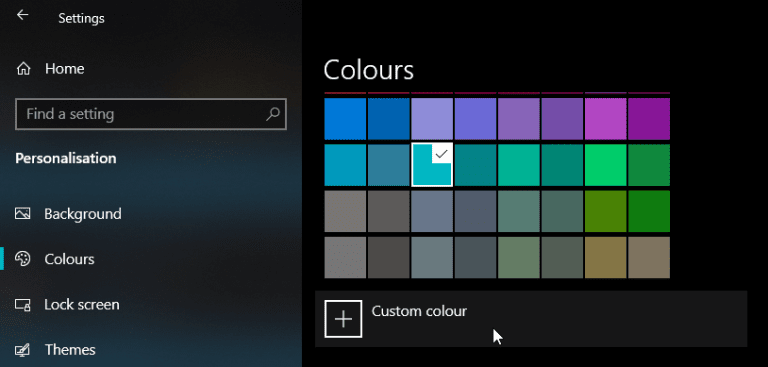The image size is (768, 367).
Task: Select the moss green swatch, fifth in bottom row
Action: pyautogui.click(x=519, y=258)
